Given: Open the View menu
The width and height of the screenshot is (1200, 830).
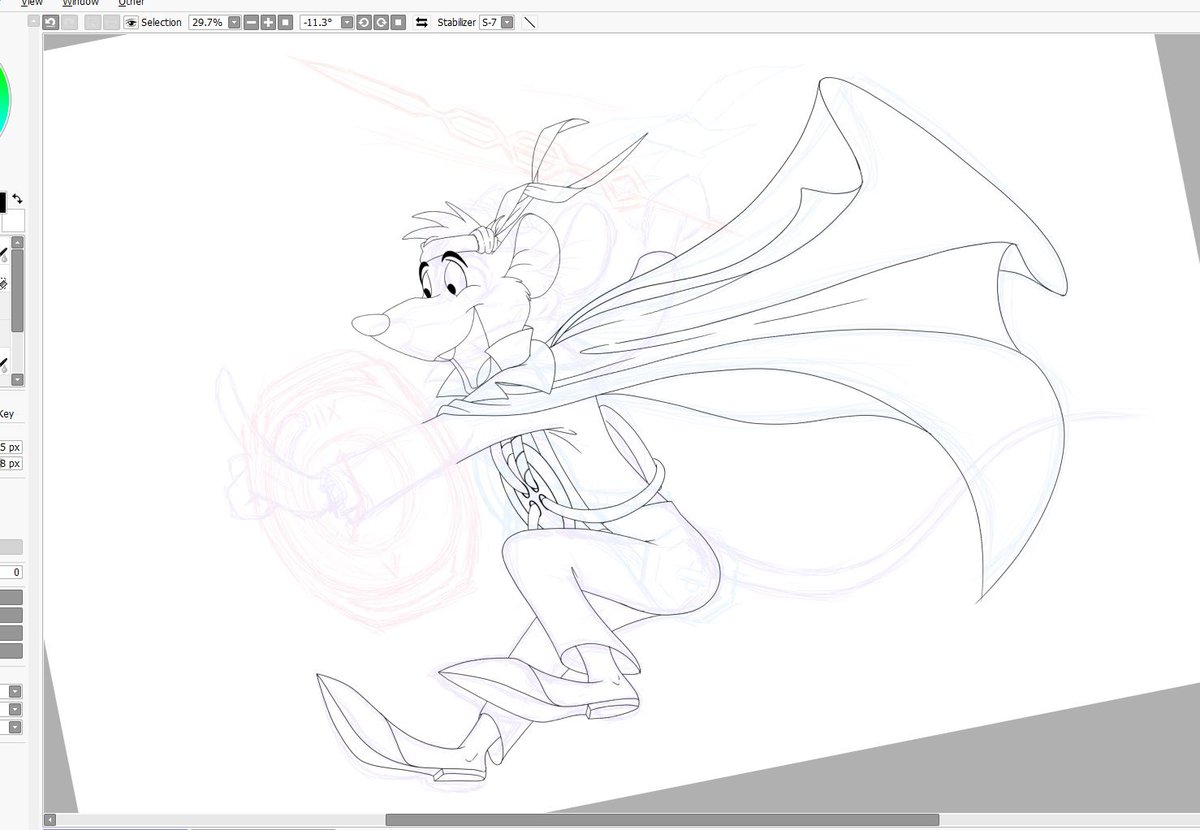Looking at the screenshot, I should [31, 3].
